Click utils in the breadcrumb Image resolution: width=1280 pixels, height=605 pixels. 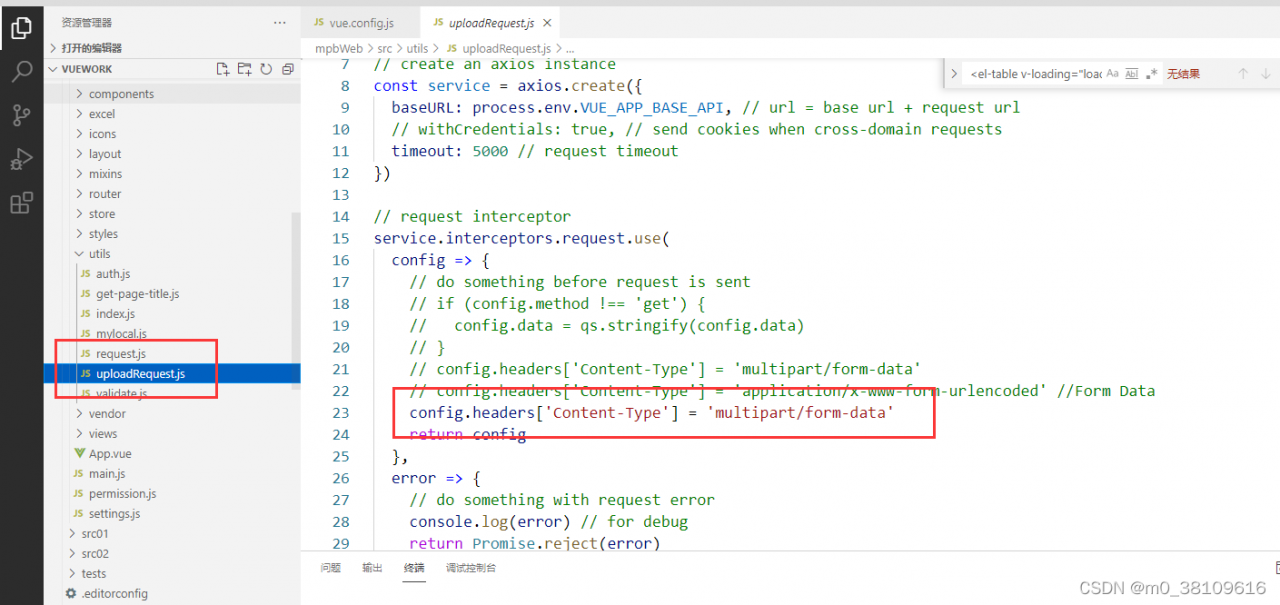417,48
